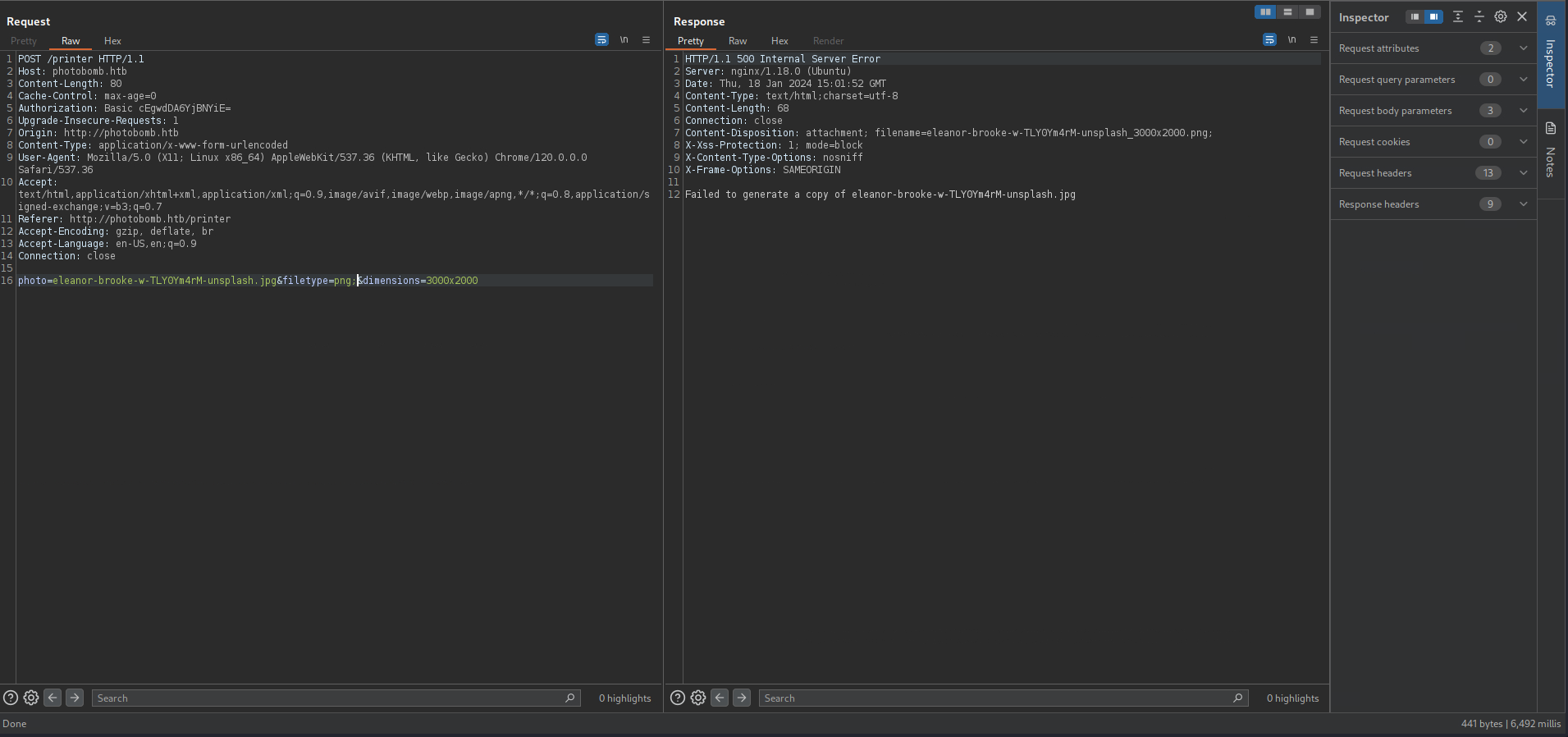The image size is (1568, 737).
Task: Click the Request panel help question-mark icon
Action: pyautogui.click(x=11, y=698)
